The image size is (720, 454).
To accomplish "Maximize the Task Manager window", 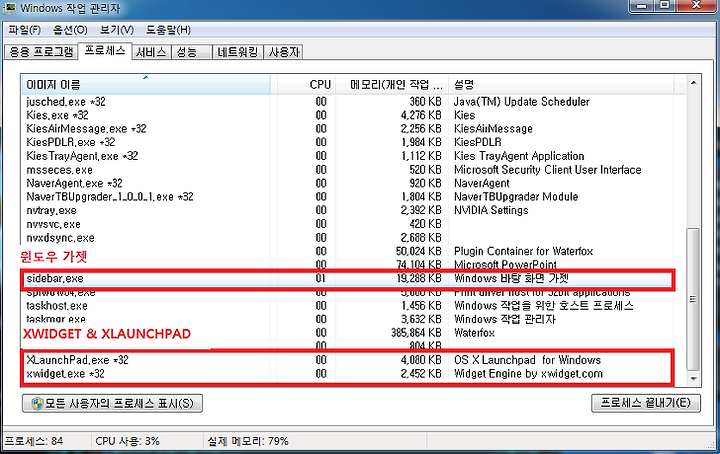I will (x=665, y=6).
